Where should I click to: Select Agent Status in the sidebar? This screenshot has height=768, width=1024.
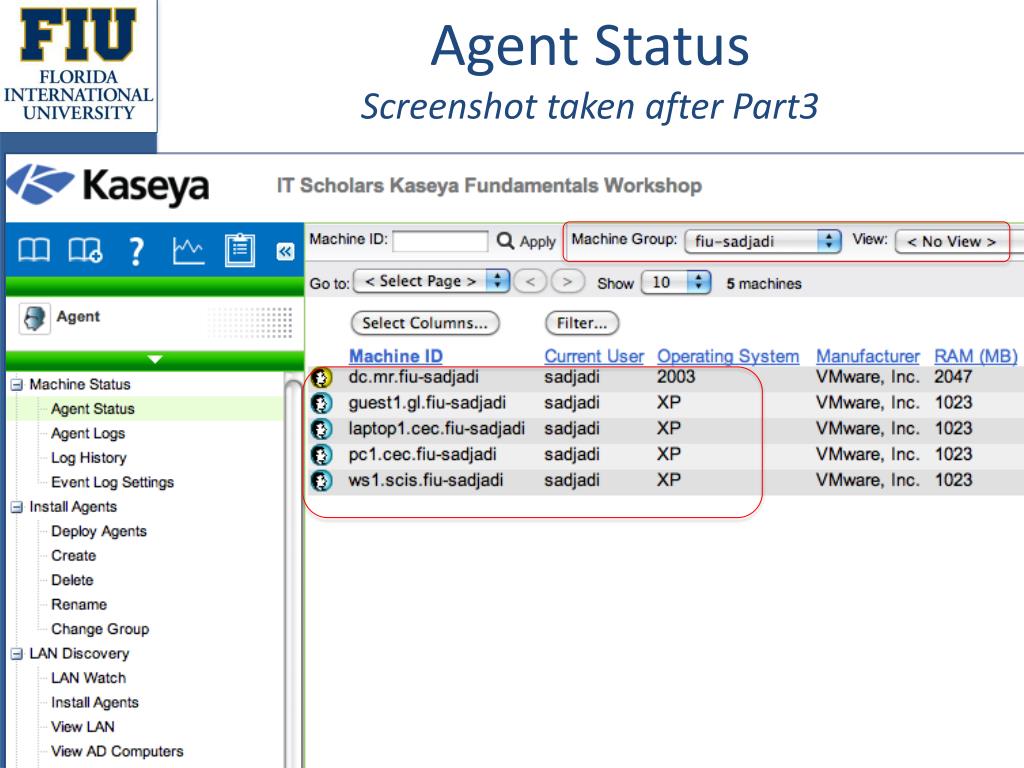(x=93, y=409)
